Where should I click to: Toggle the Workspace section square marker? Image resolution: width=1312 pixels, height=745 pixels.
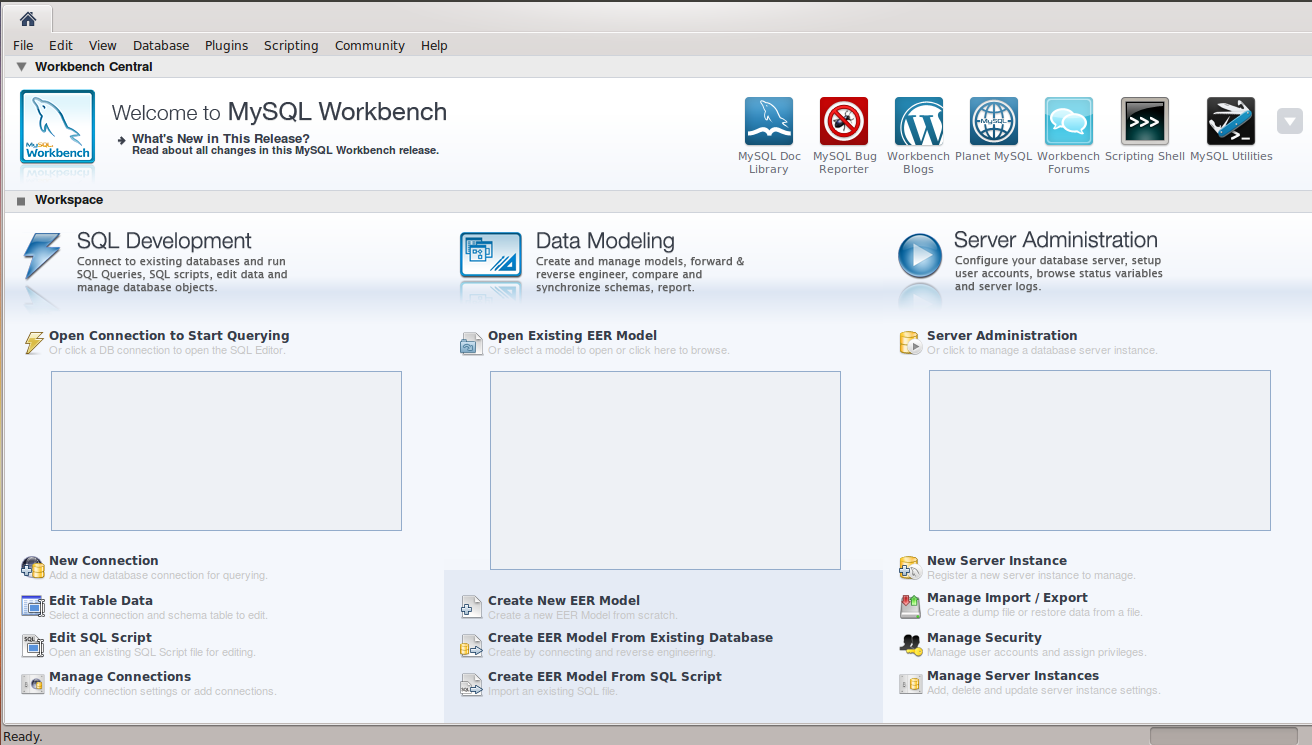21,201
